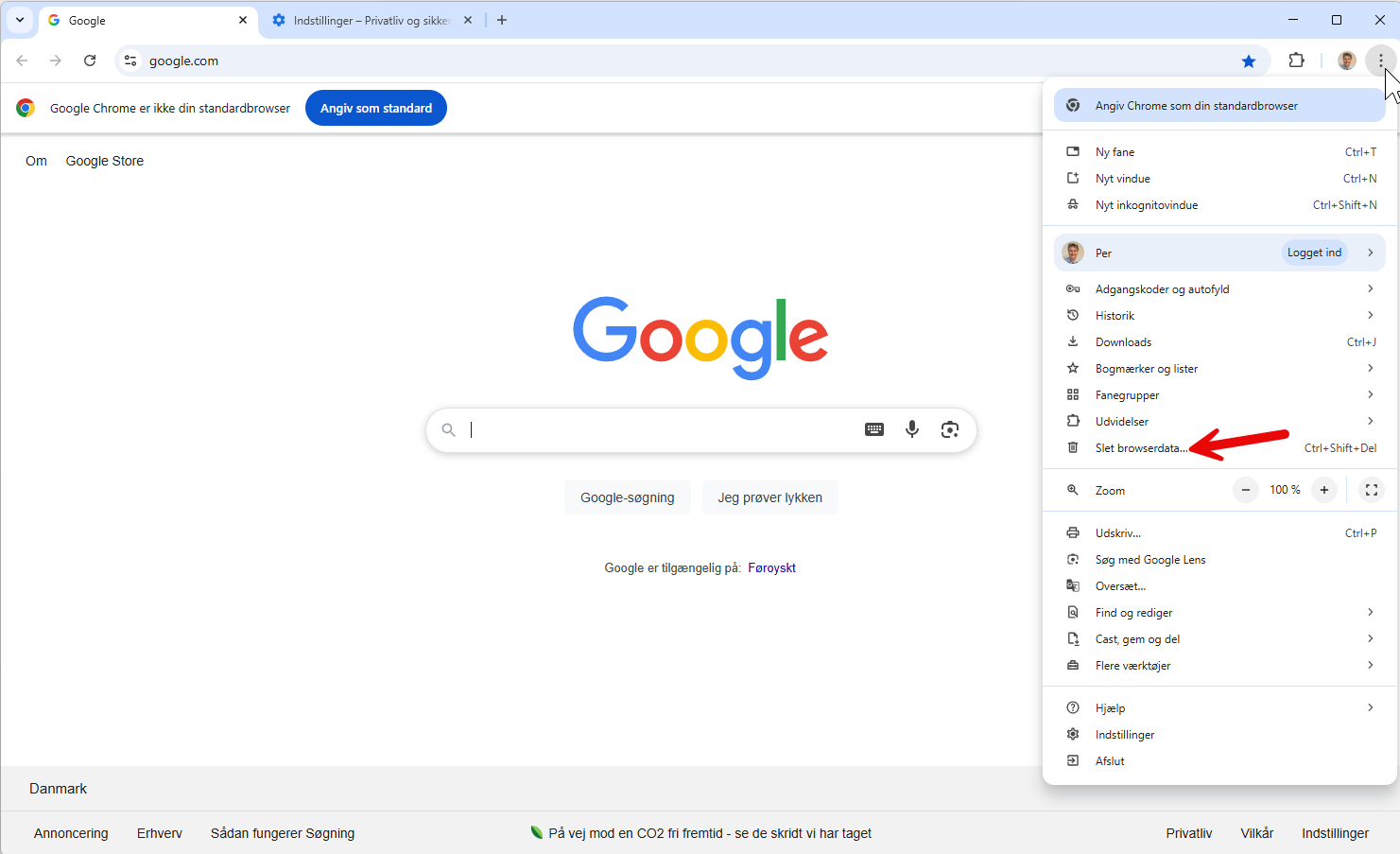
Task: Select Søg med Google Lens menu item
Action: [1219, 560]
